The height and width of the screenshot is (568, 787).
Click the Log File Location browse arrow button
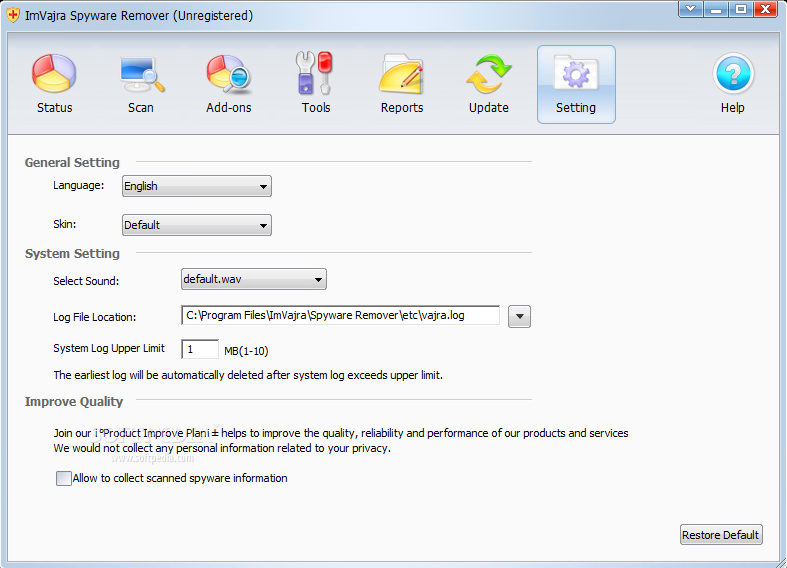pos(519,317)
